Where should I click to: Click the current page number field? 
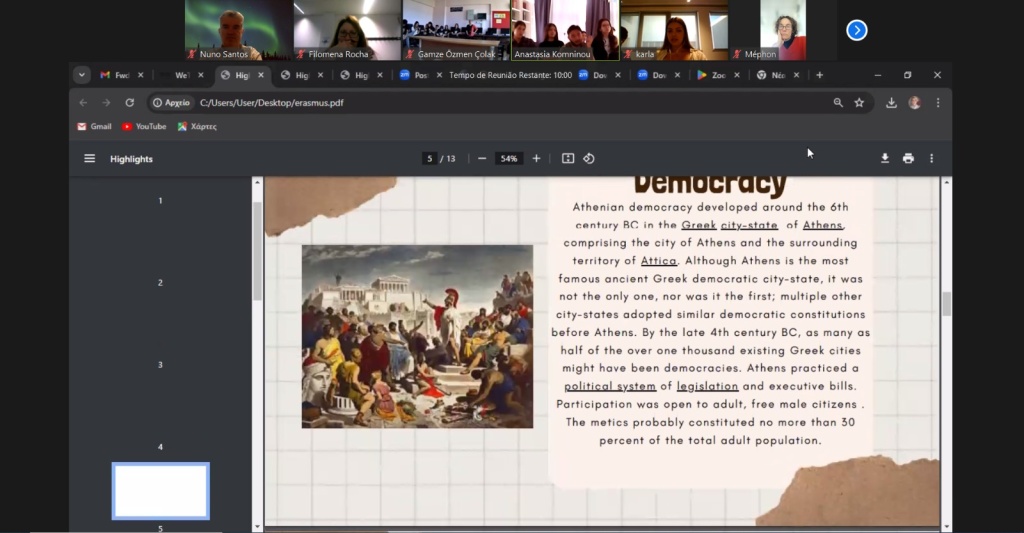pos(429,158)
